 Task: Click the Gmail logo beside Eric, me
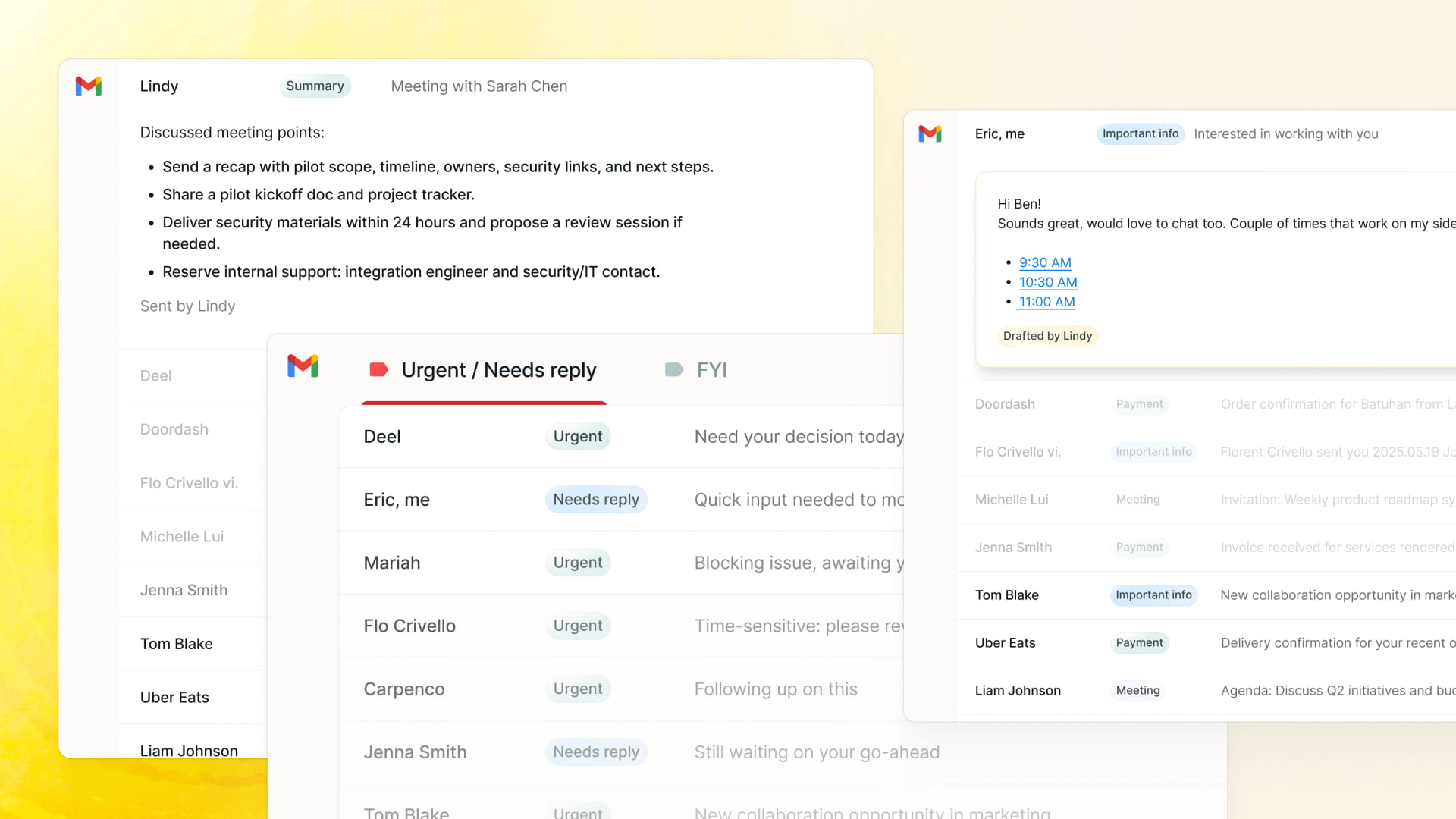930,134
